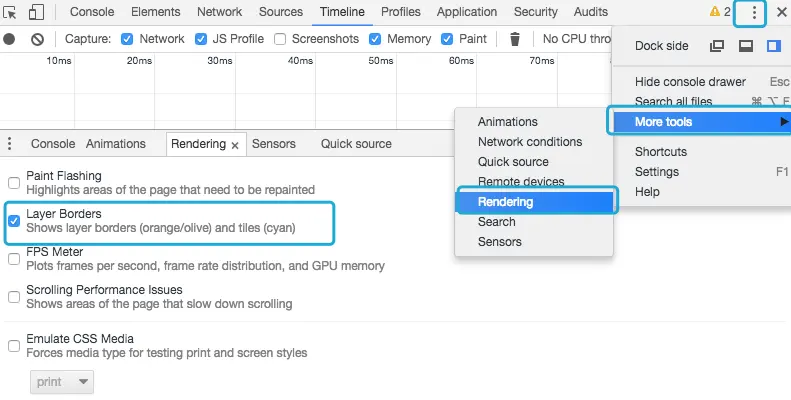
Task: Open the CPU throttling dropdown
Action: (576, 39)
